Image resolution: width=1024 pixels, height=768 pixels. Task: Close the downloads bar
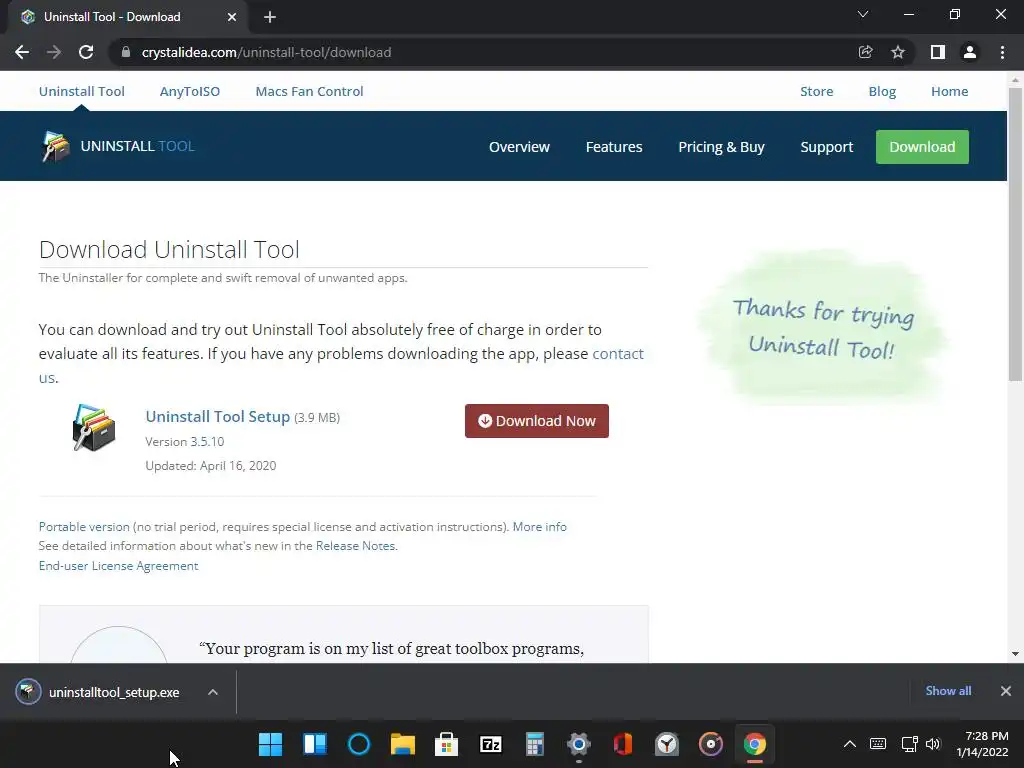click(x=1006, y=691)
